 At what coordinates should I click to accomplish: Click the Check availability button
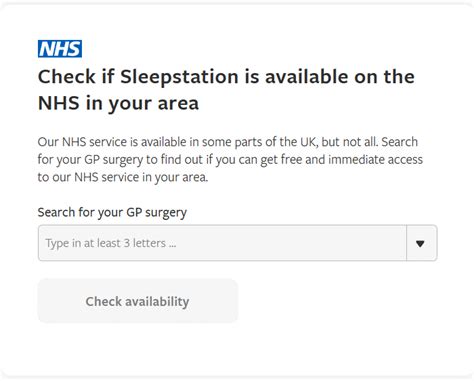coord(138,301)
